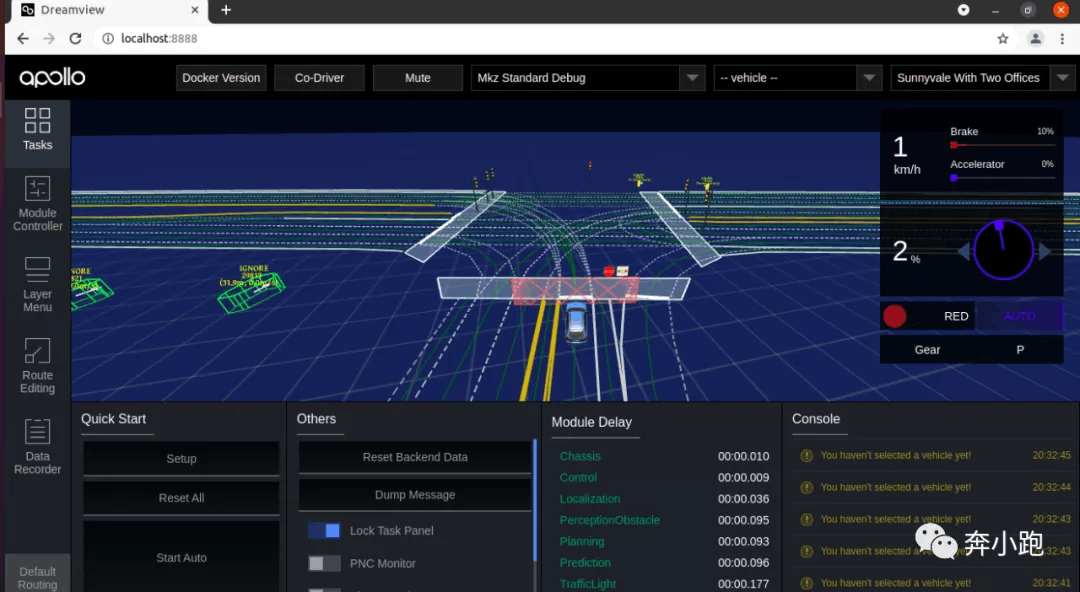Click the Prediction module delay row
This screenshot has width=1080, height=592.
(664, 563)
